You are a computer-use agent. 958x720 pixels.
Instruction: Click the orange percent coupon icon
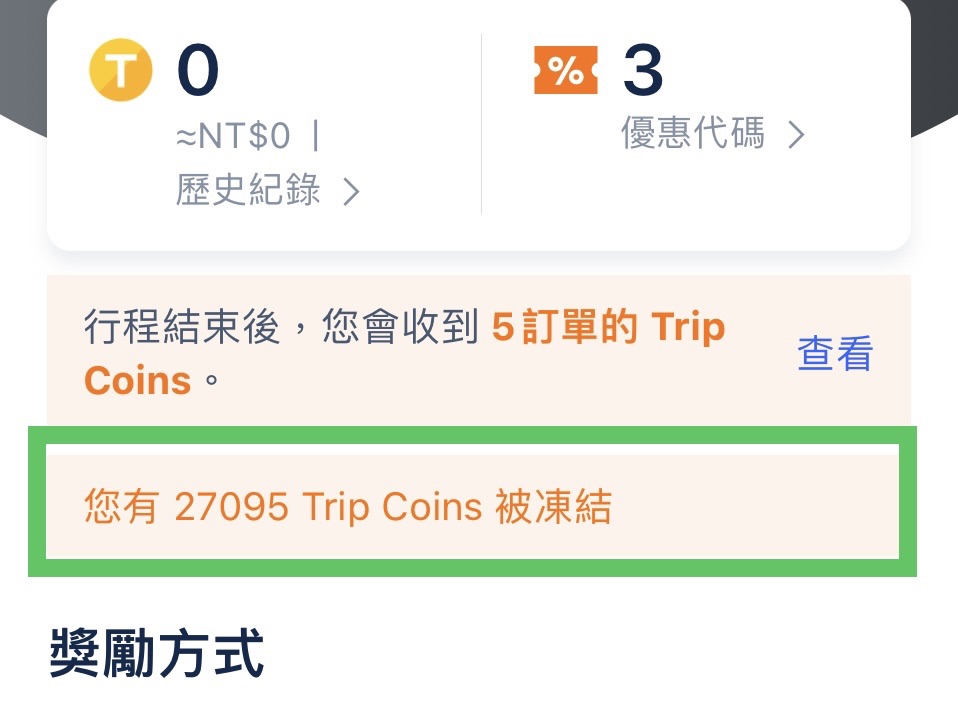(565, 70)
